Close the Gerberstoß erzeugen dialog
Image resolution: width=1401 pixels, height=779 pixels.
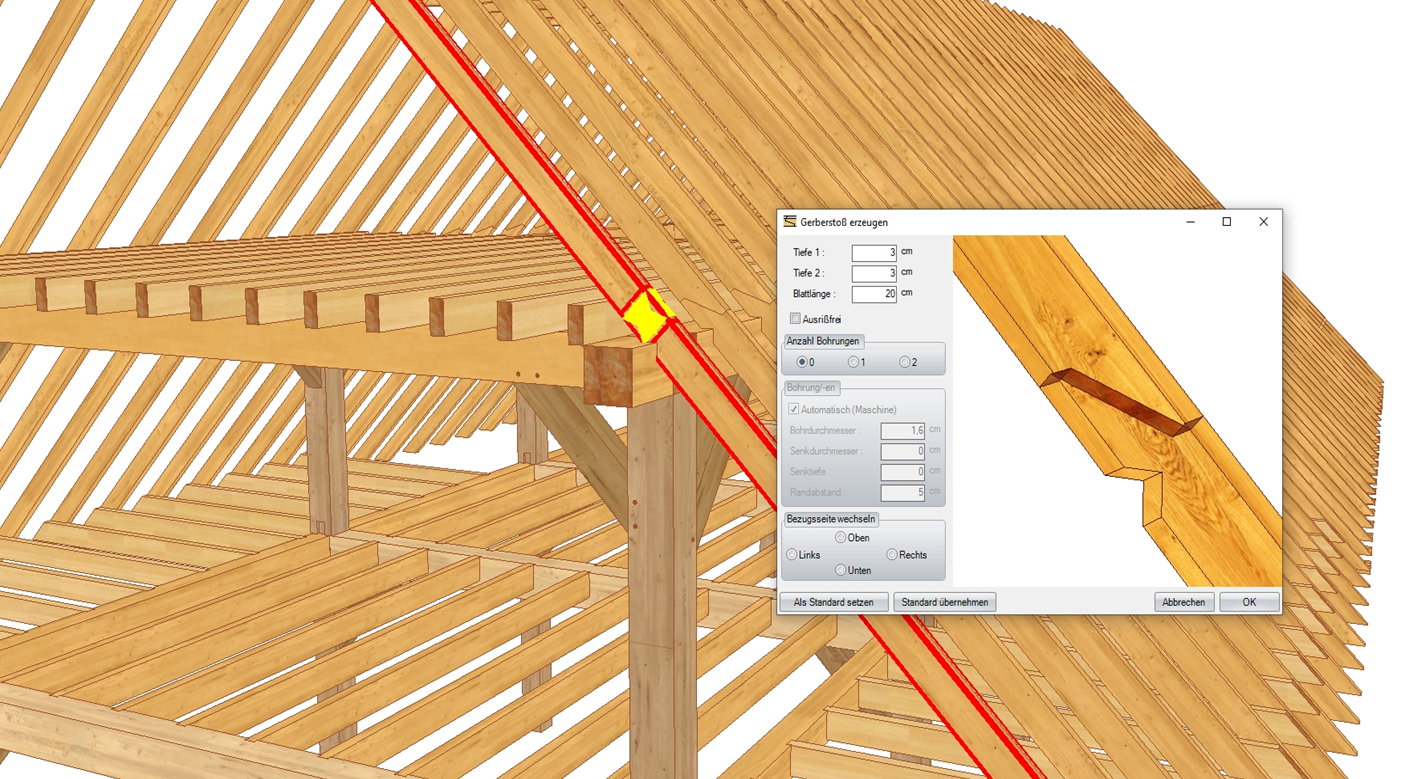click(x=1264, y=222)
